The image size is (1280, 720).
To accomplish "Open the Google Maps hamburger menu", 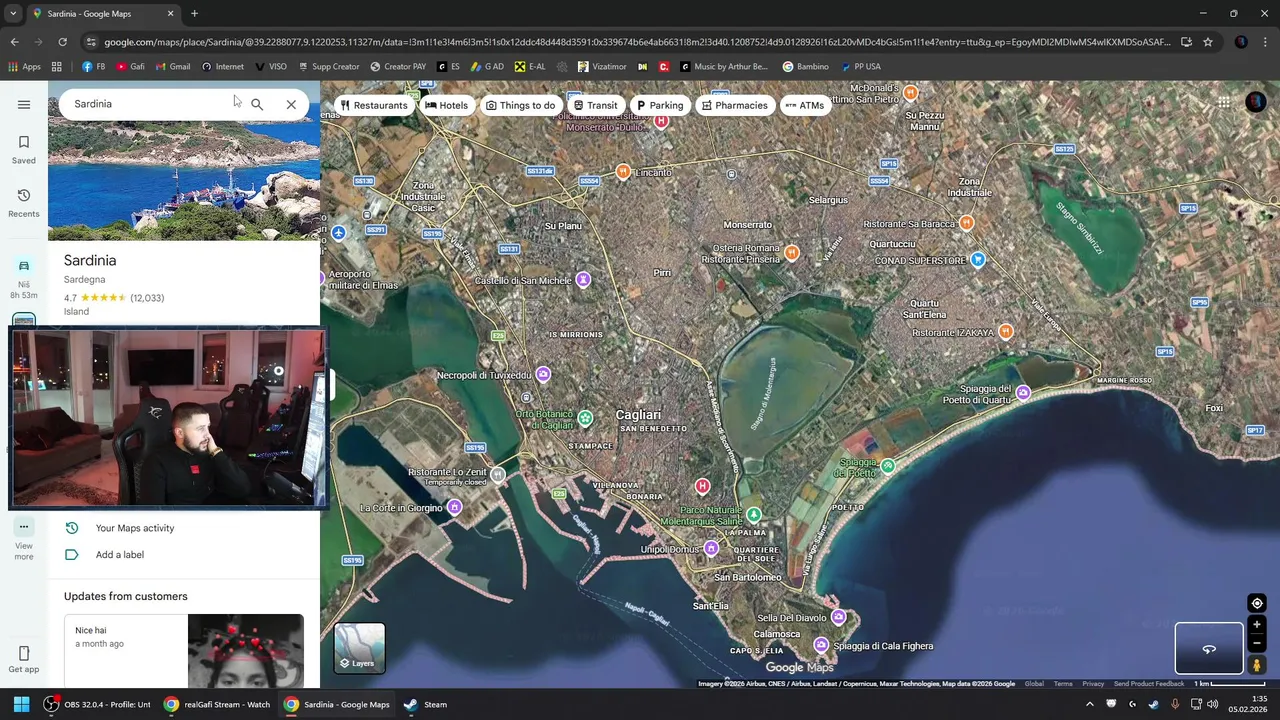I will (24, 104).
